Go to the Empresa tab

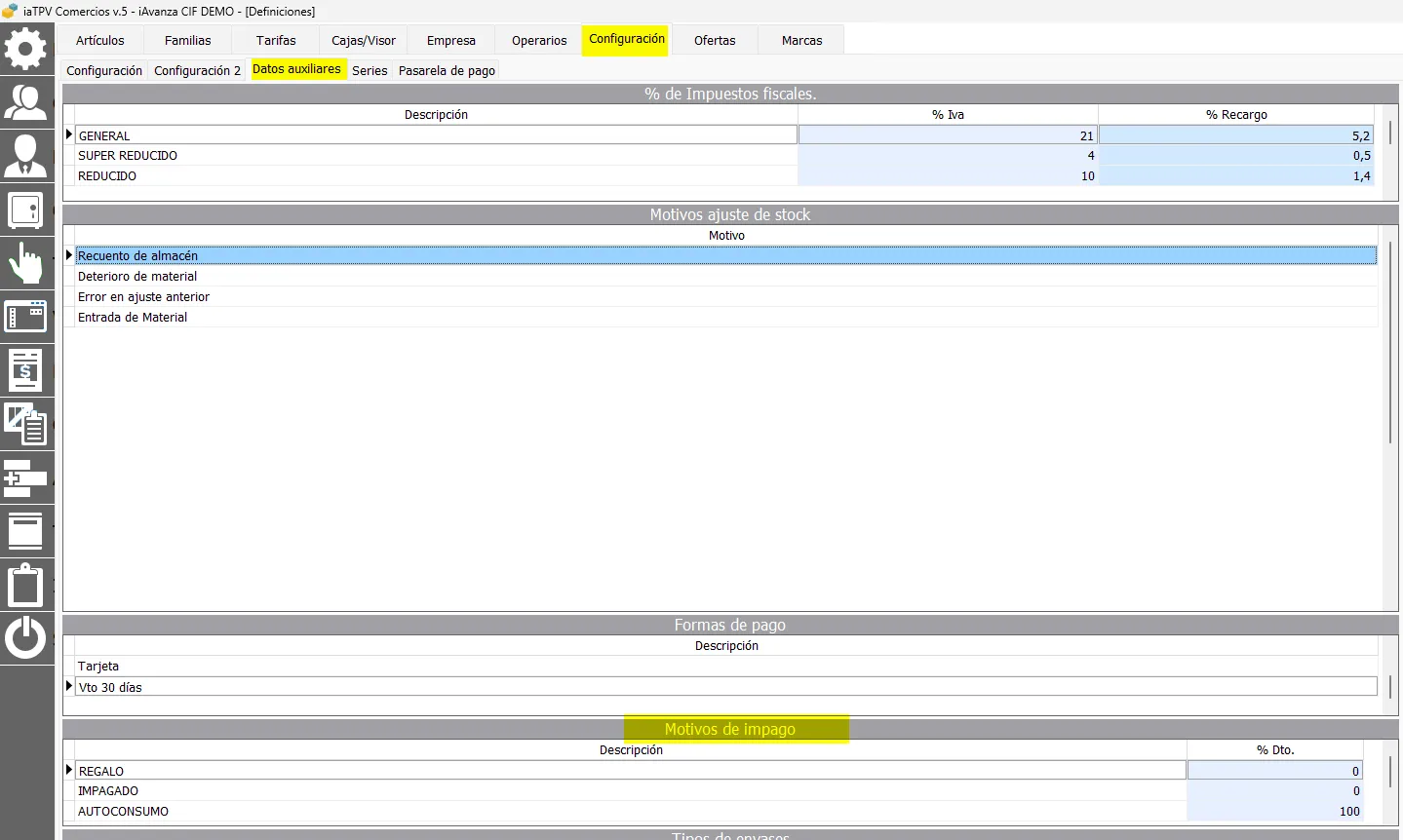click(451, 41)
